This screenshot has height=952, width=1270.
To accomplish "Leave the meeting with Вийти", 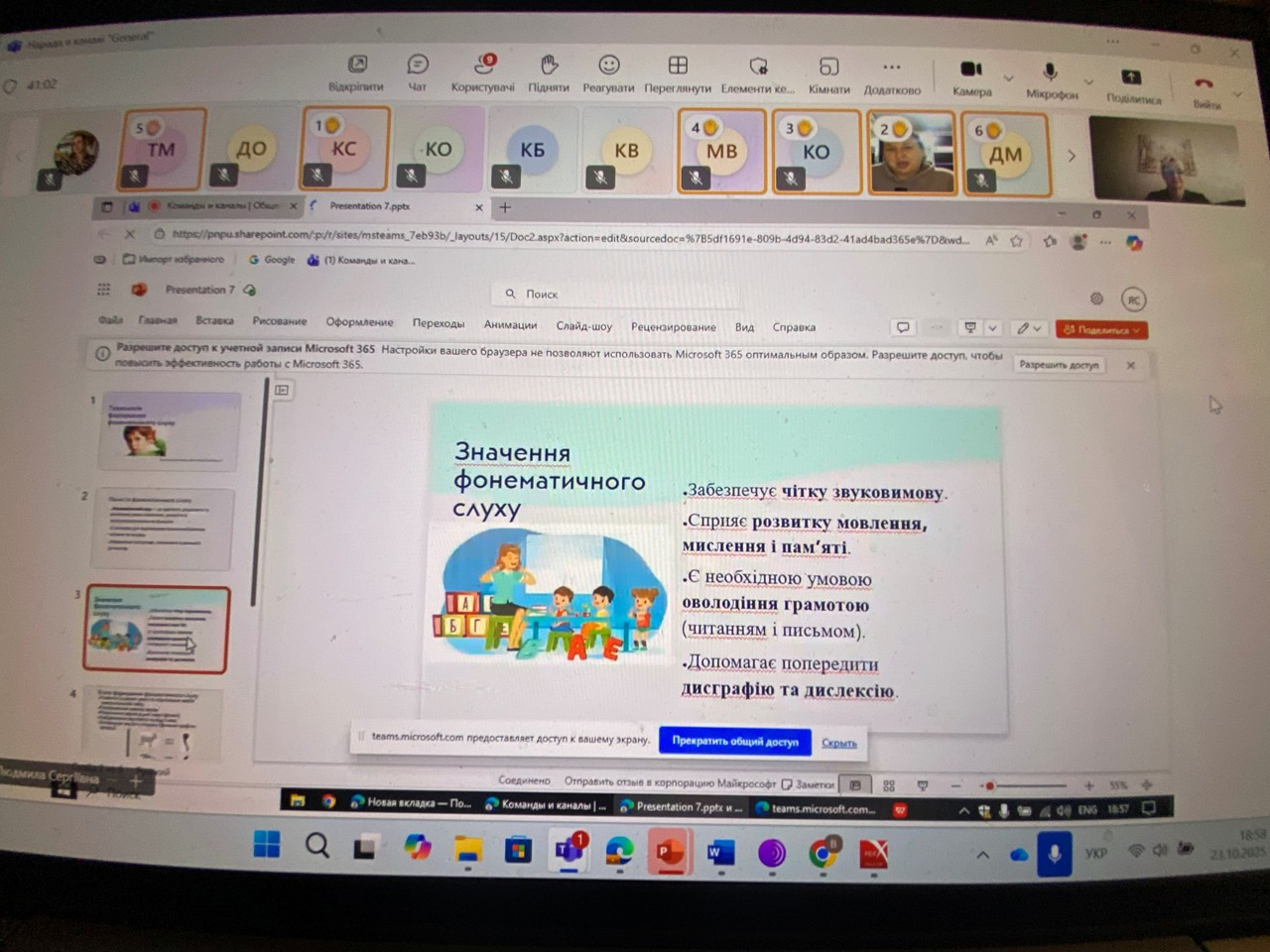I will [1206, 91].
